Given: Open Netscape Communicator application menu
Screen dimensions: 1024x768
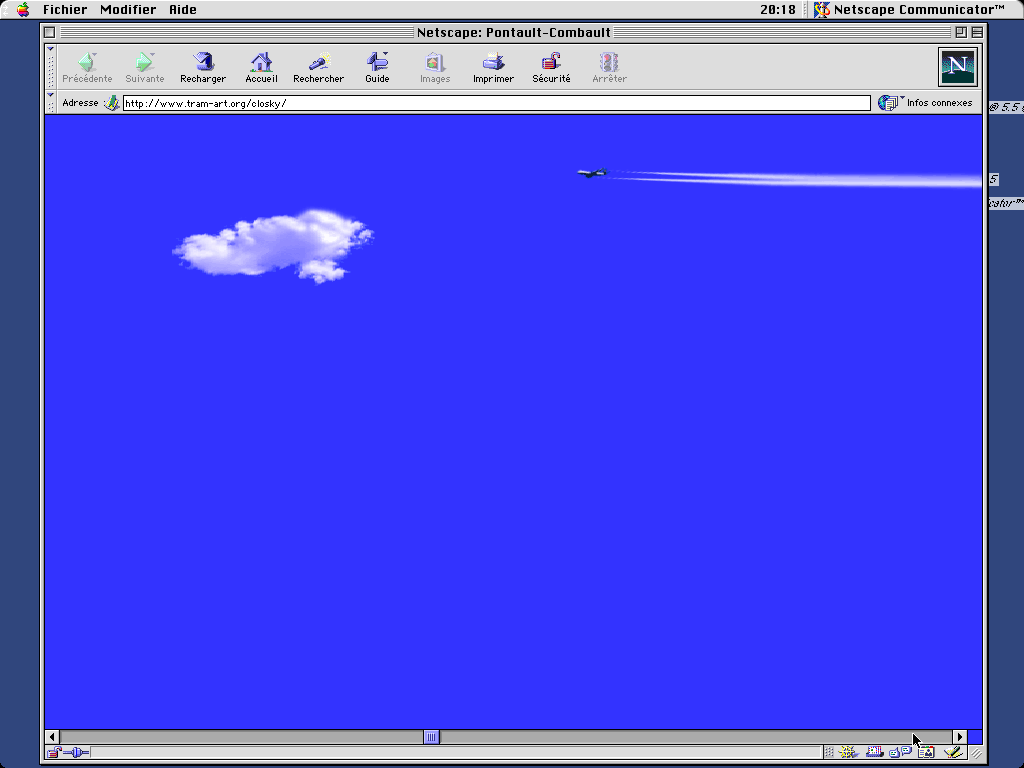Looking at the screenshot, I should point(908,10).
